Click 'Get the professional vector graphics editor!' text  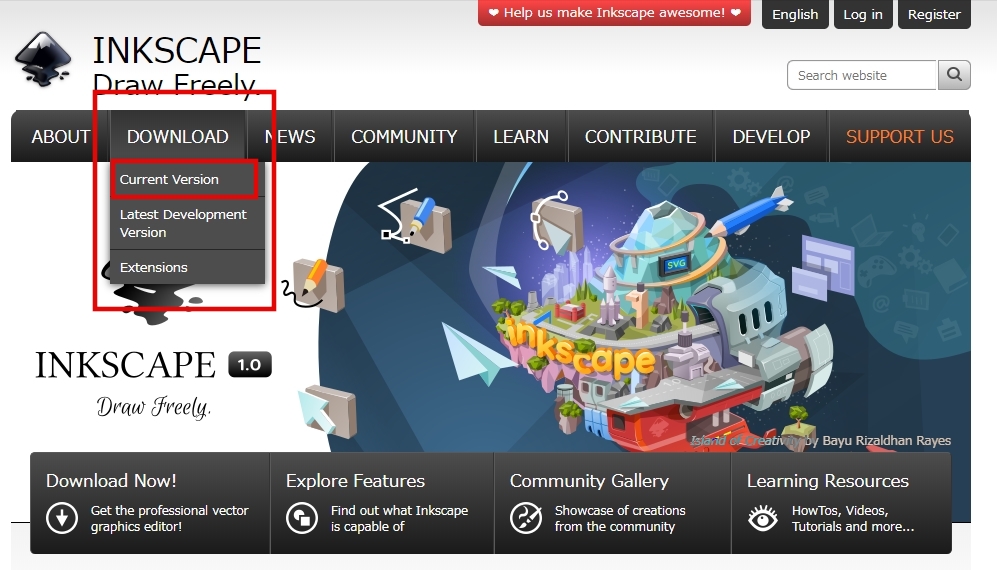(169, 518)
